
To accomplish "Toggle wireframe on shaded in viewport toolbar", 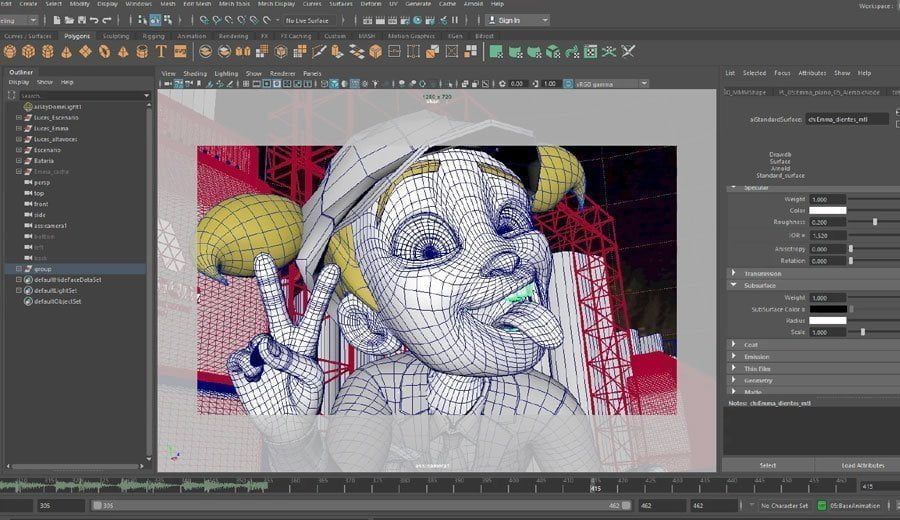I will click(x=355, y=84).
